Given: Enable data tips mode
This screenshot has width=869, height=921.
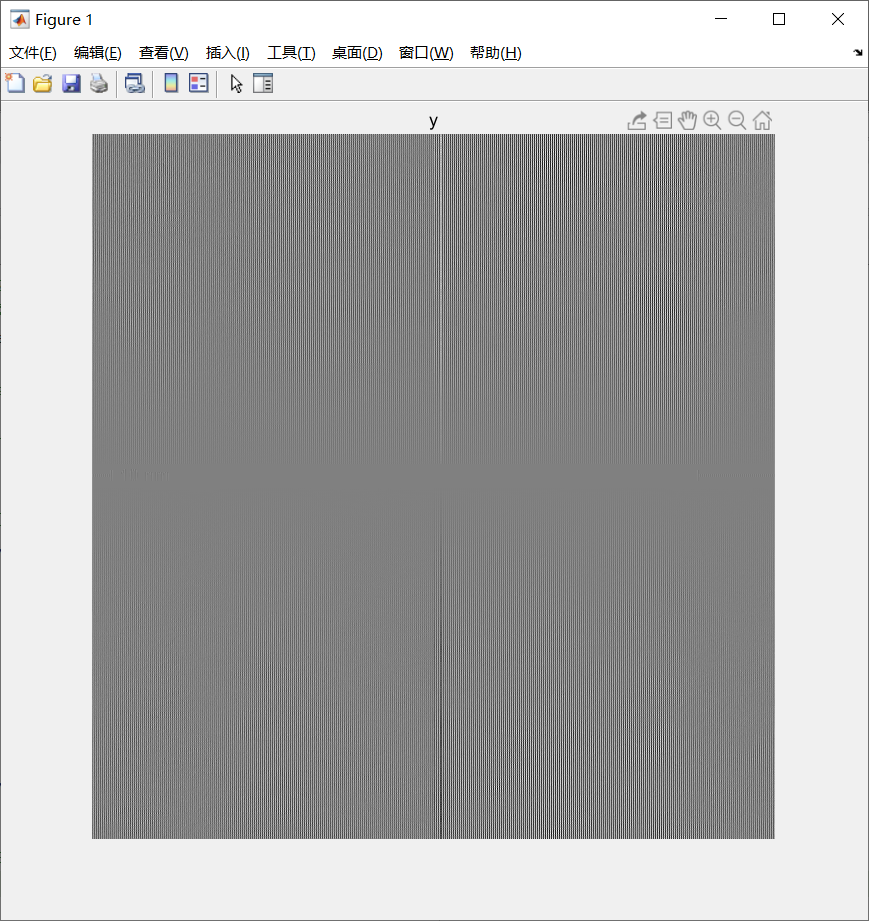Looking at the screenshot, I should pyautogui.click(x=663, y=120).
